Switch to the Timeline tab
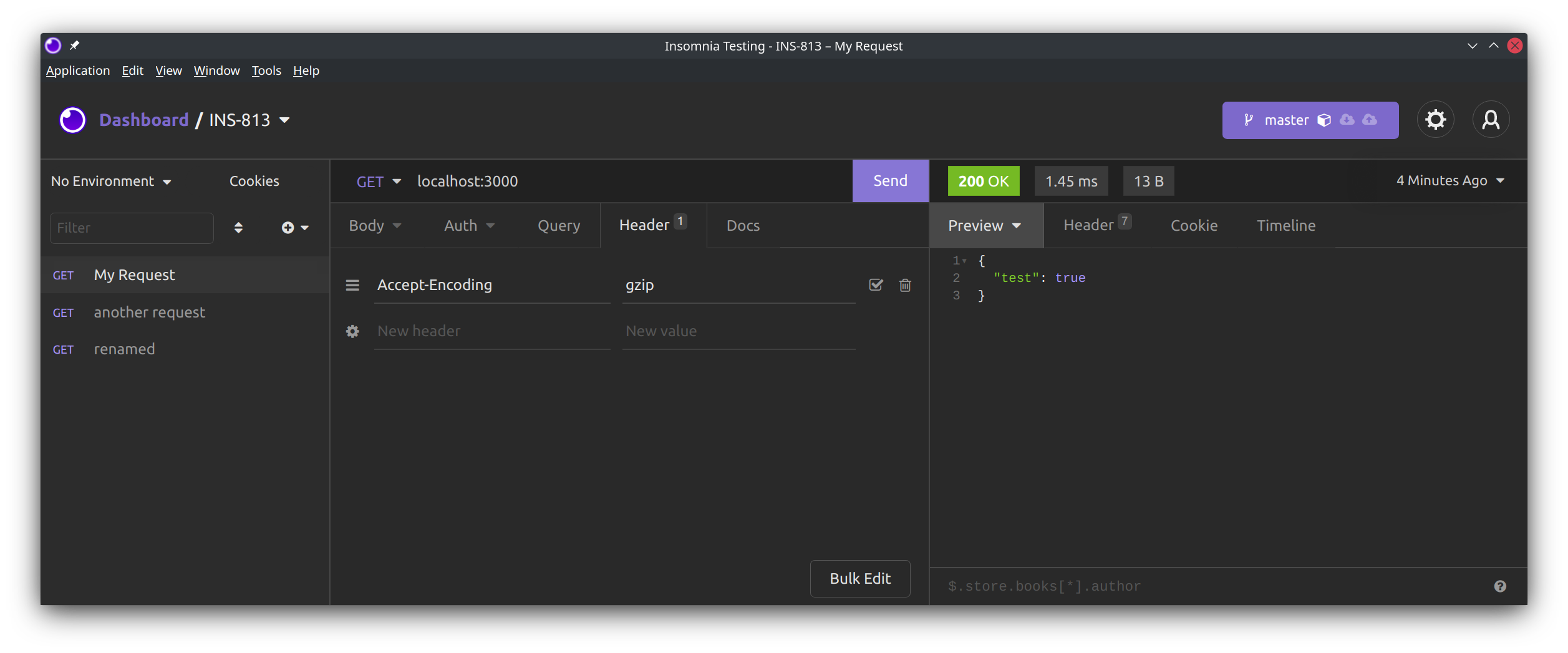Viewport: 1568px width, 653px height. point(1286,225)
